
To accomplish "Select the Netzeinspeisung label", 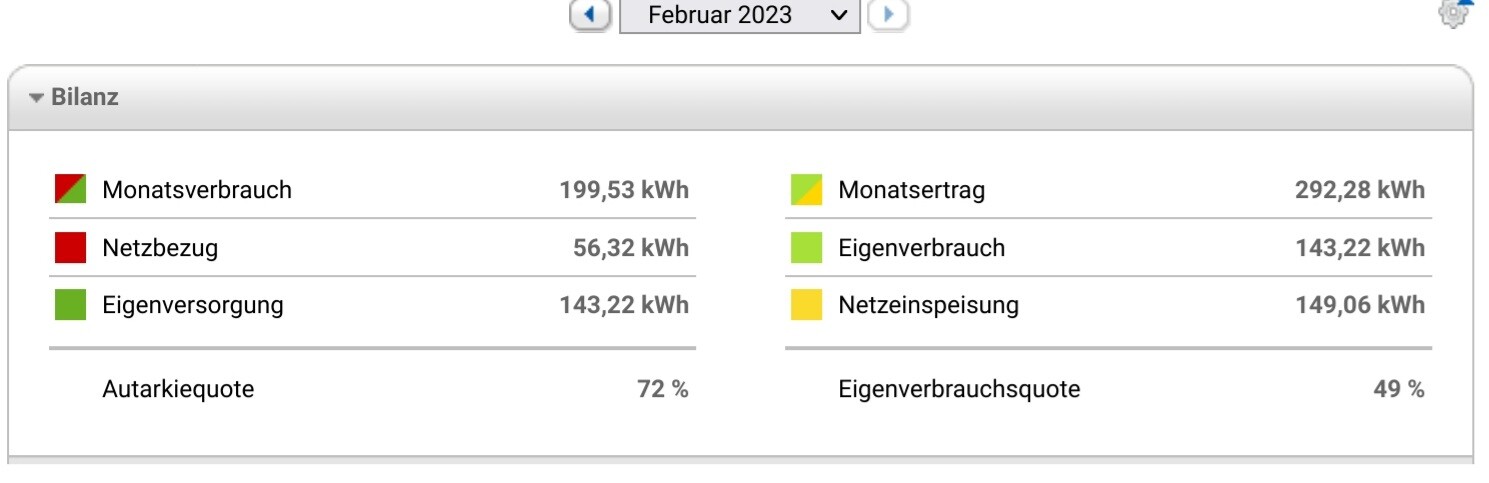I will pos(928,306).
